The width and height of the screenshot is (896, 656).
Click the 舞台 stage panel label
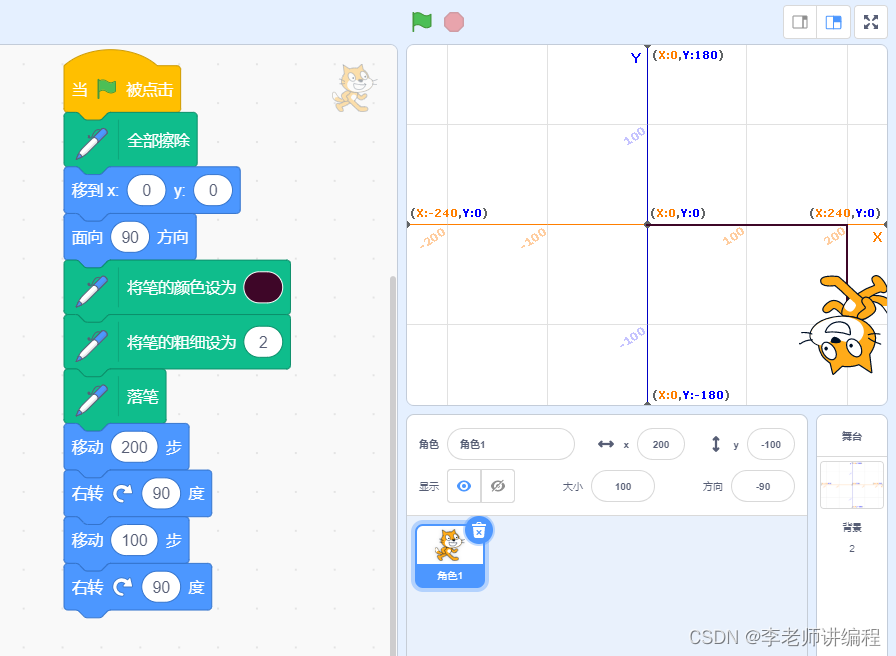coord(851,436)
